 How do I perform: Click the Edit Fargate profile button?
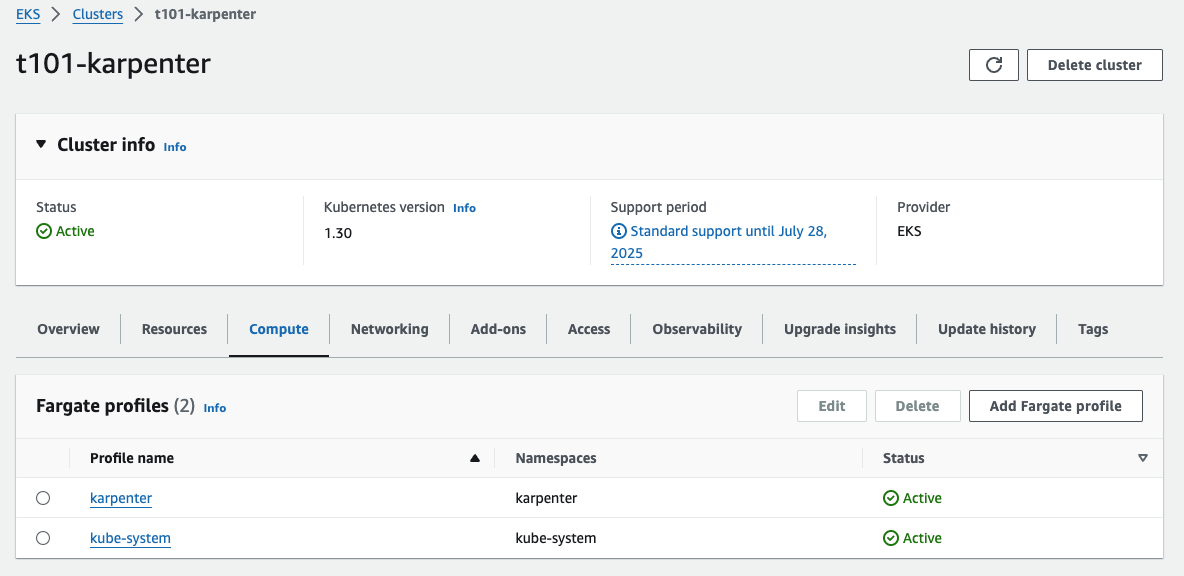(x=831, y=406)
